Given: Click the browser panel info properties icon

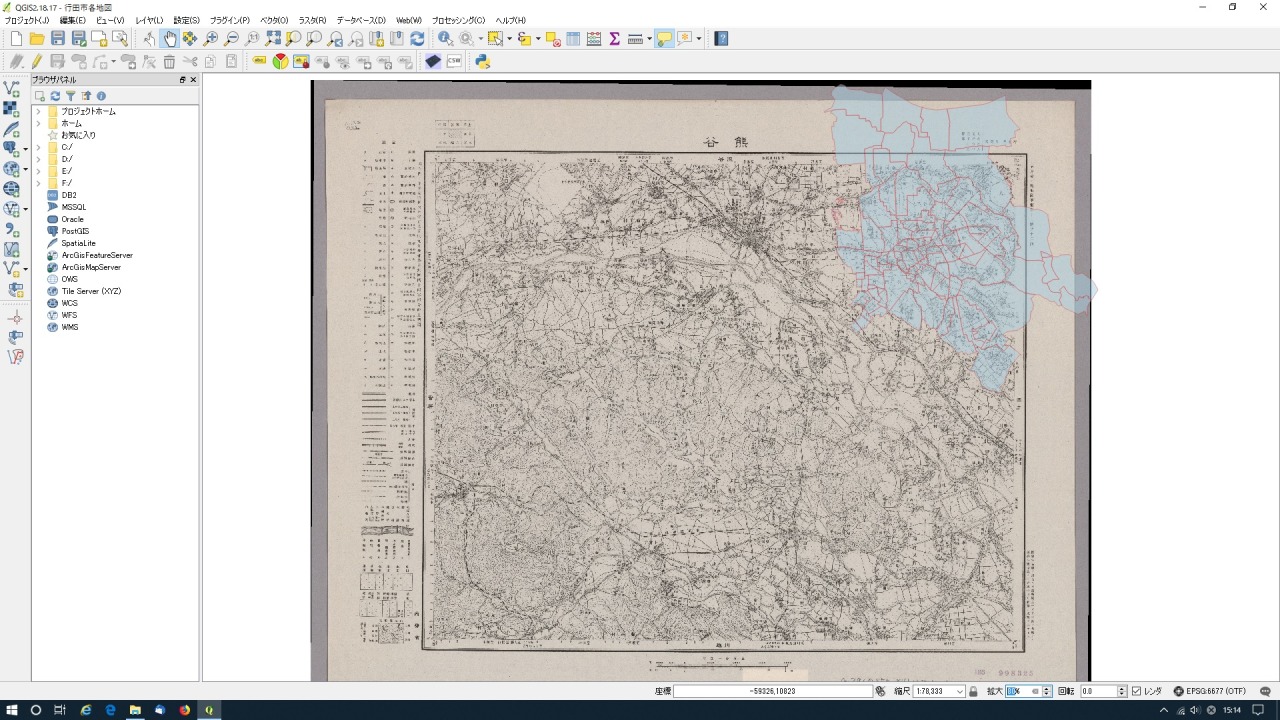Looking at the screenshot, I should coord(101,96).
